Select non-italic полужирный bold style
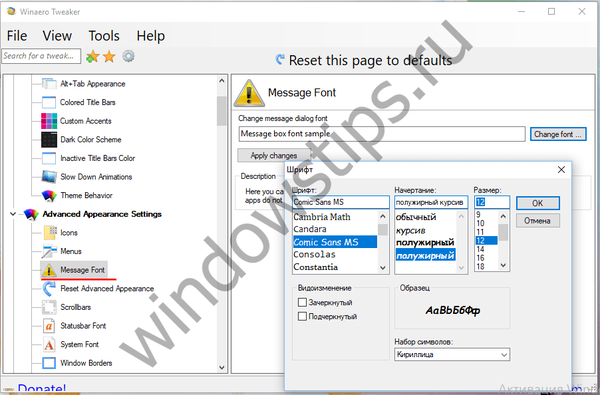 tap(426, 243)
